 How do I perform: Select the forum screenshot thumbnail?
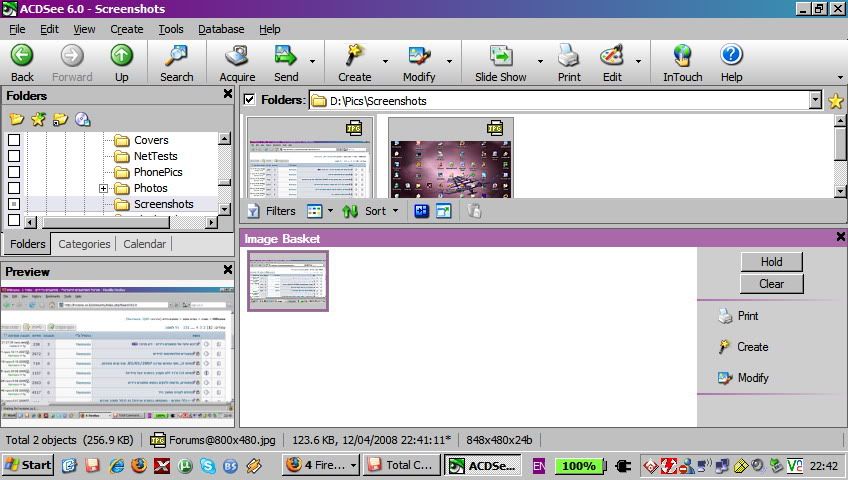(x=310, y=157)
